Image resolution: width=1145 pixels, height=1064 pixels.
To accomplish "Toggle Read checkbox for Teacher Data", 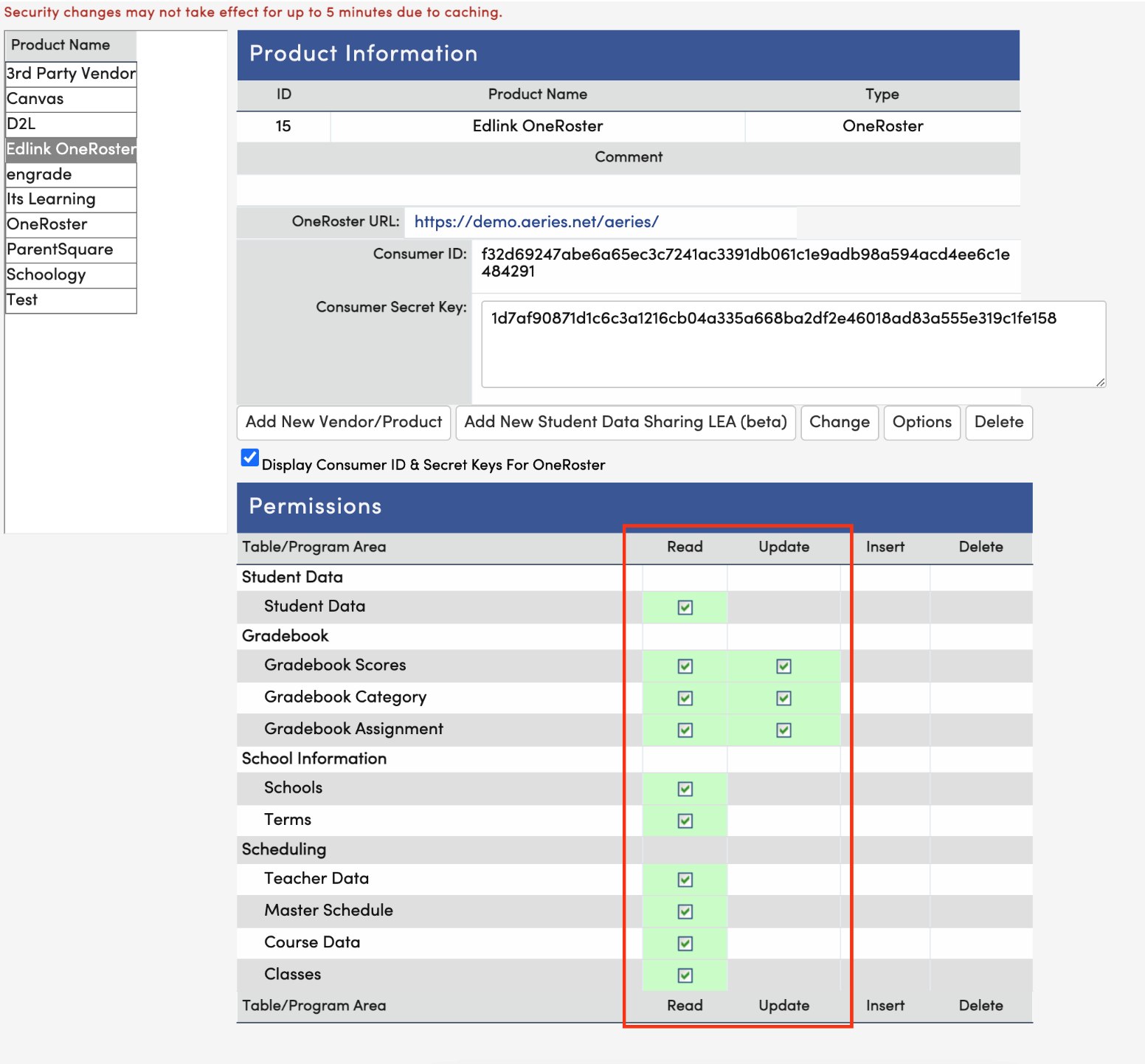I will (x=685, y=880).
